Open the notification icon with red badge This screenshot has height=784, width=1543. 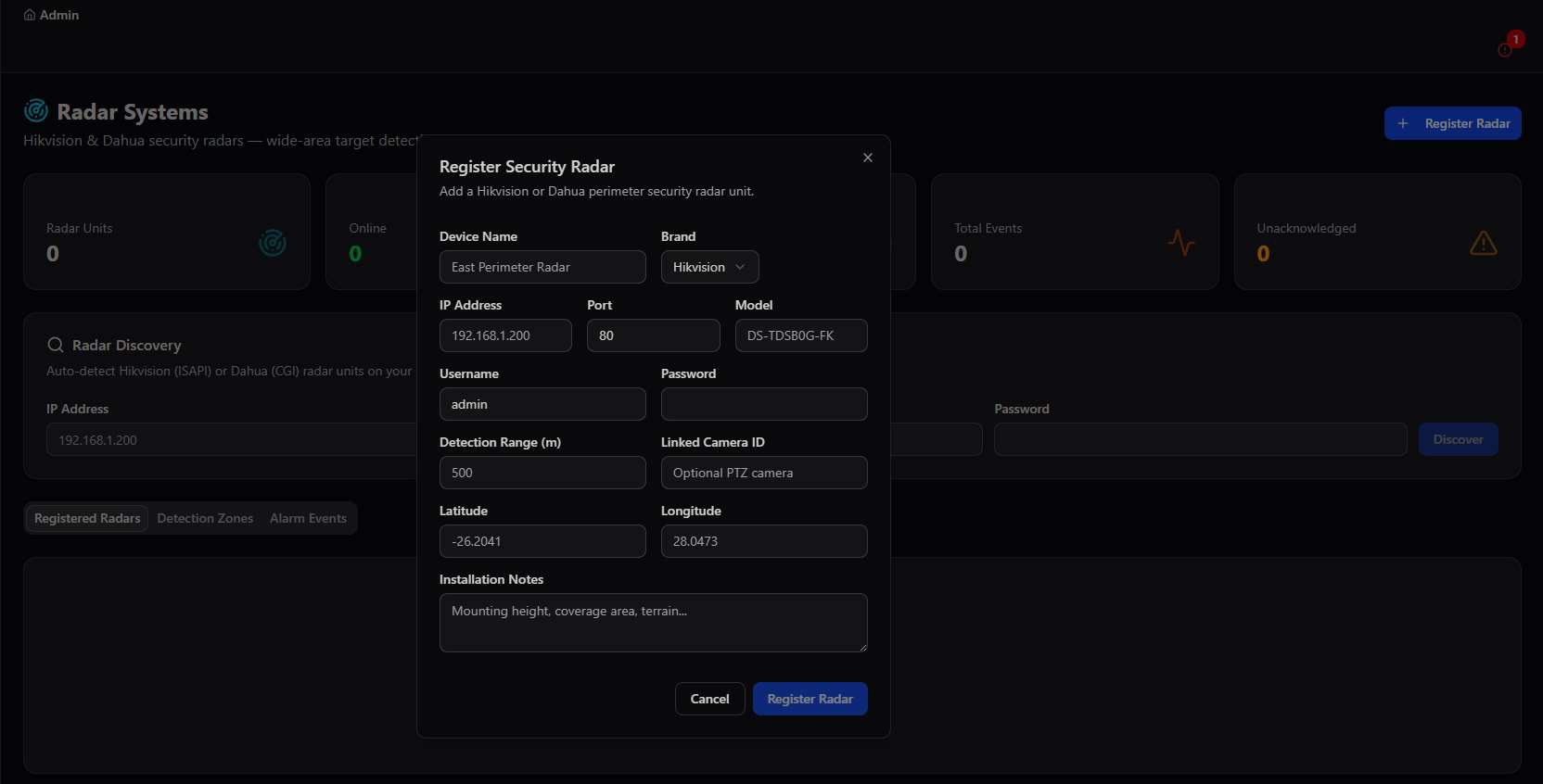1506,49
